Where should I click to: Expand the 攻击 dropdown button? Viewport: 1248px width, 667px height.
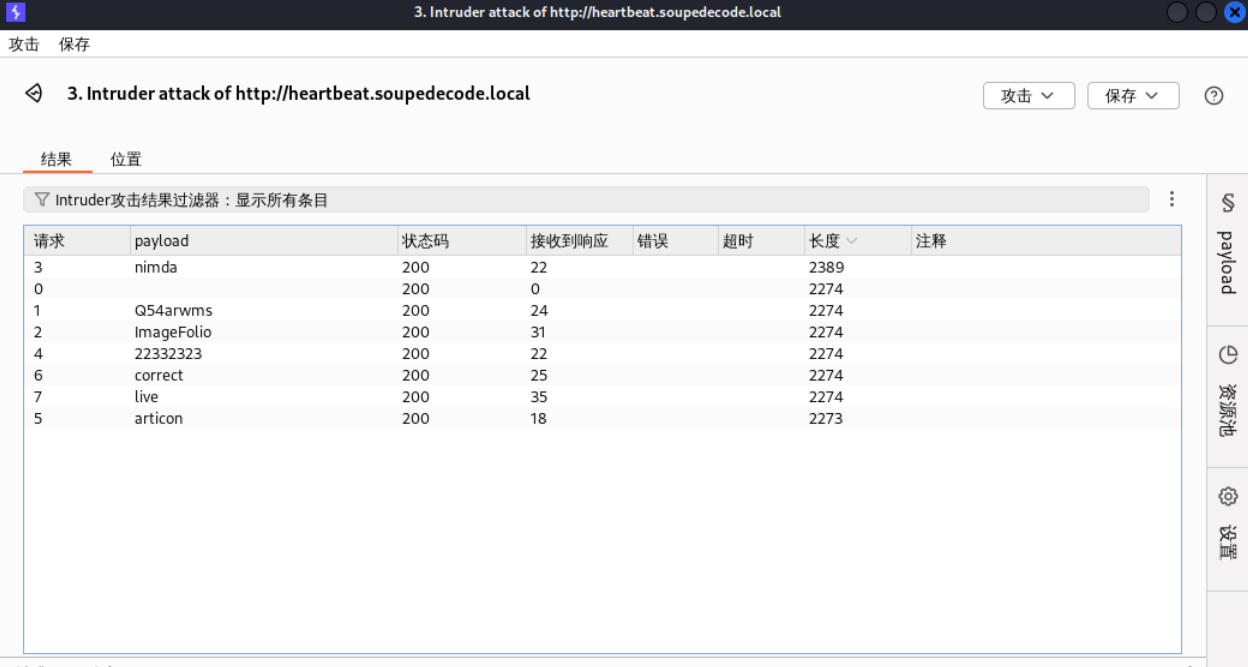pos(1028,96)
